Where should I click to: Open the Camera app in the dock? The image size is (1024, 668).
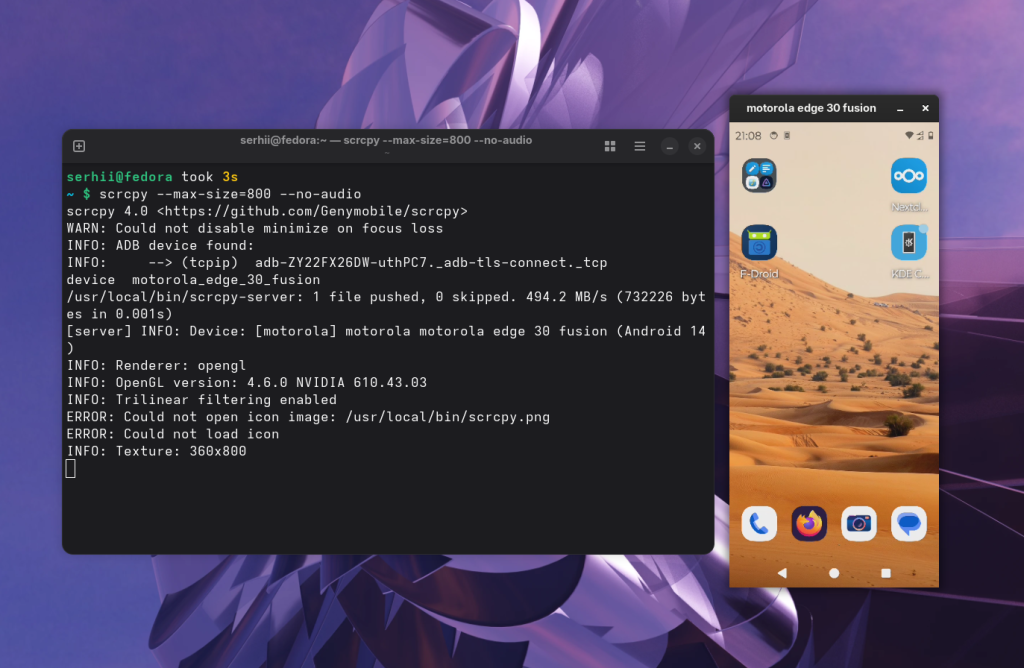(x=859, y=524)
